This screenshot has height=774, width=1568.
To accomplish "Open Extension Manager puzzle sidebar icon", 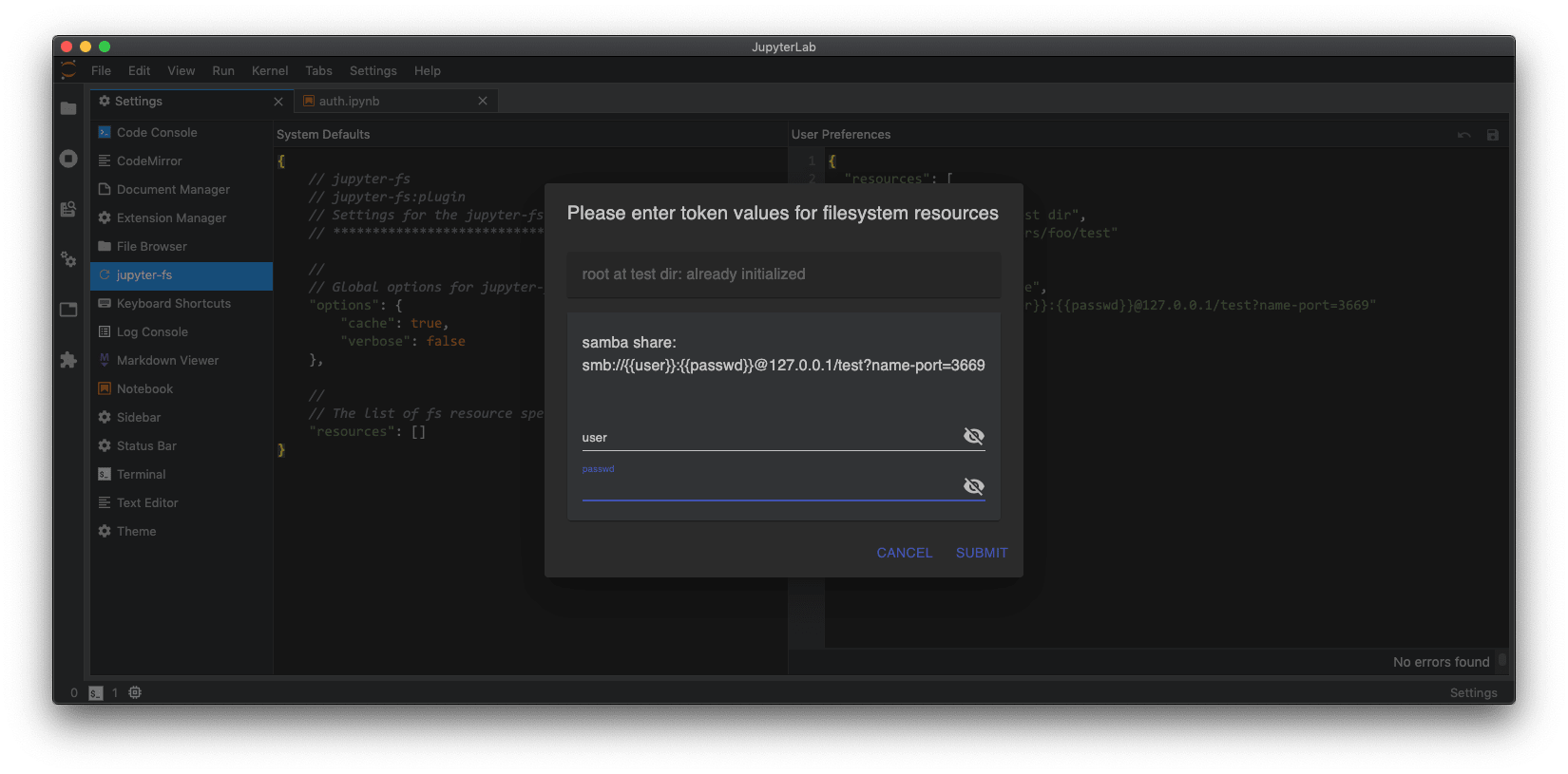I will [x=68, y=360].
